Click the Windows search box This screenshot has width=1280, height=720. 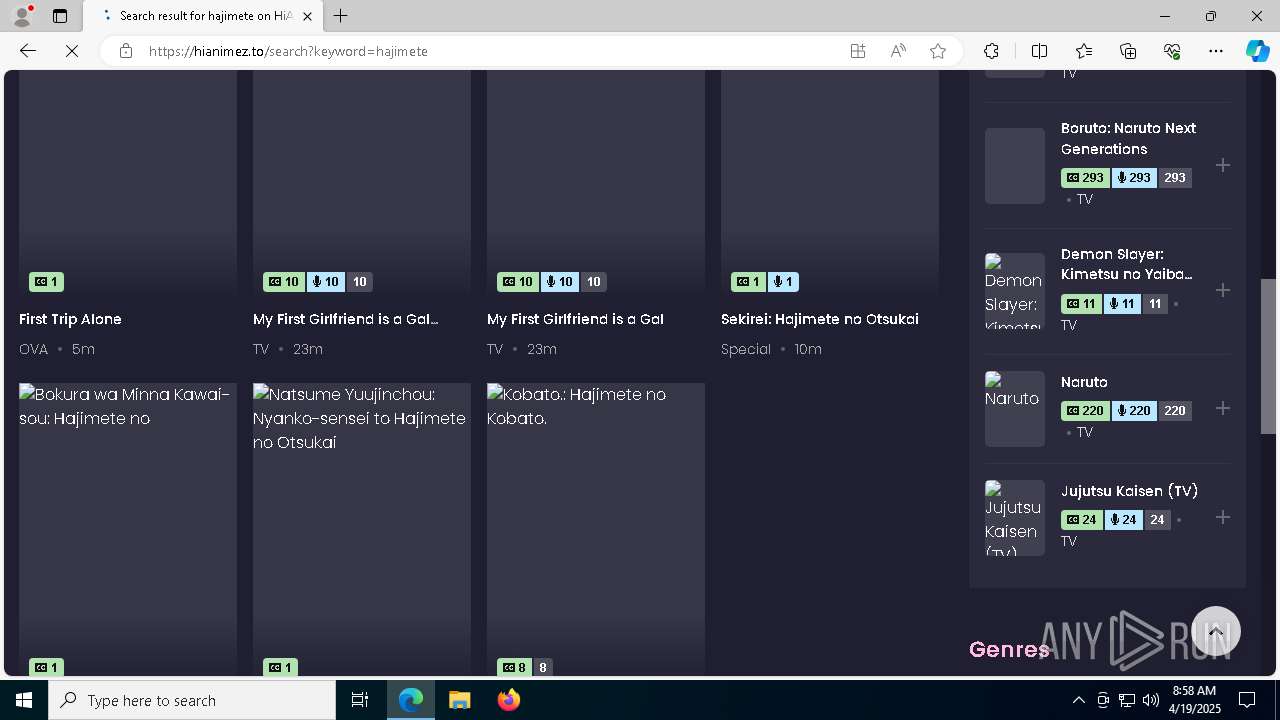click(192, 700)
